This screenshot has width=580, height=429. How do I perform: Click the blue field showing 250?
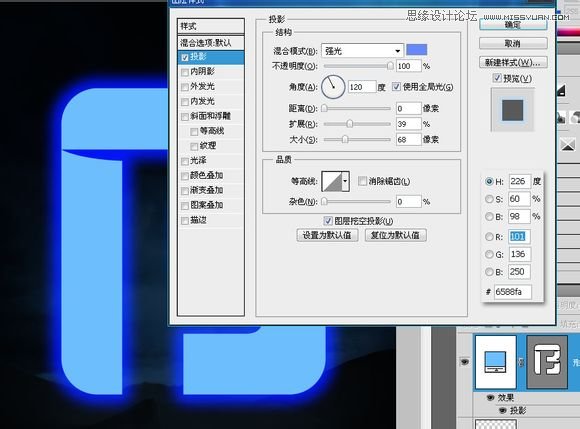[520, 272]
